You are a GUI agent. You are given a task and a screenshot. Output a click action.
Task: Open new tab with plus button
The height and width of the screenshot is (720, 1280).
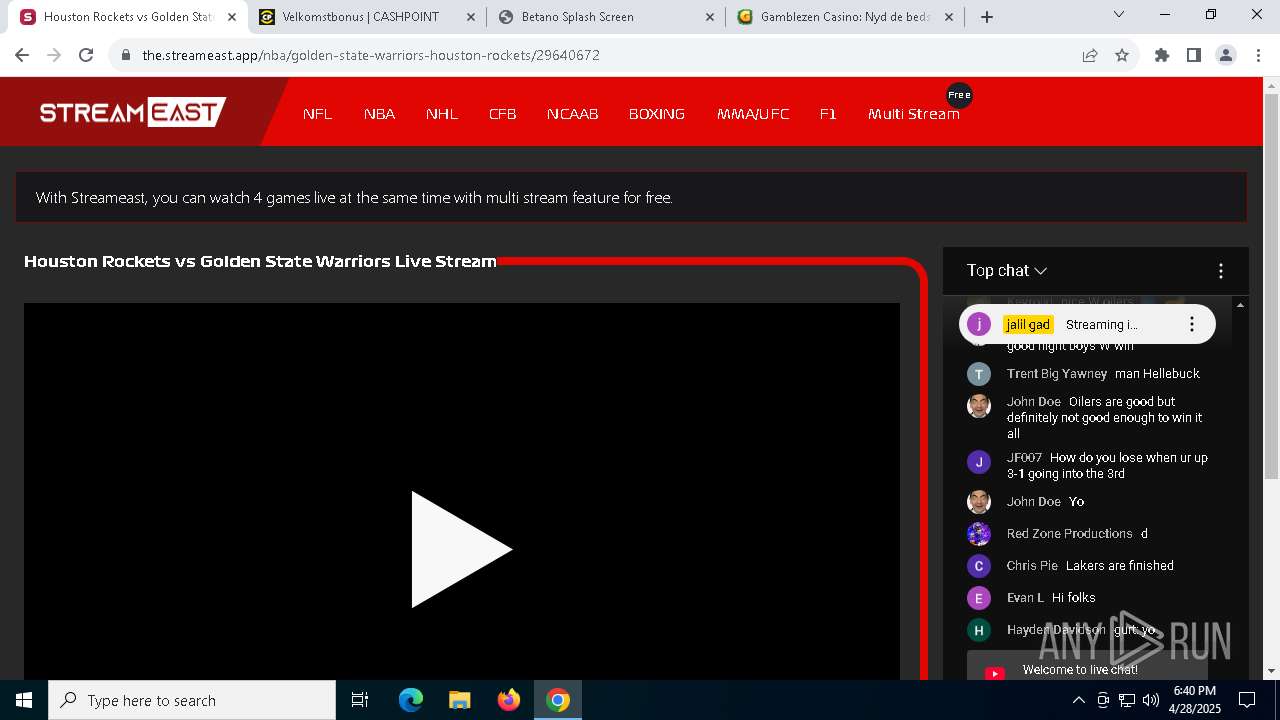click(987, 17)
